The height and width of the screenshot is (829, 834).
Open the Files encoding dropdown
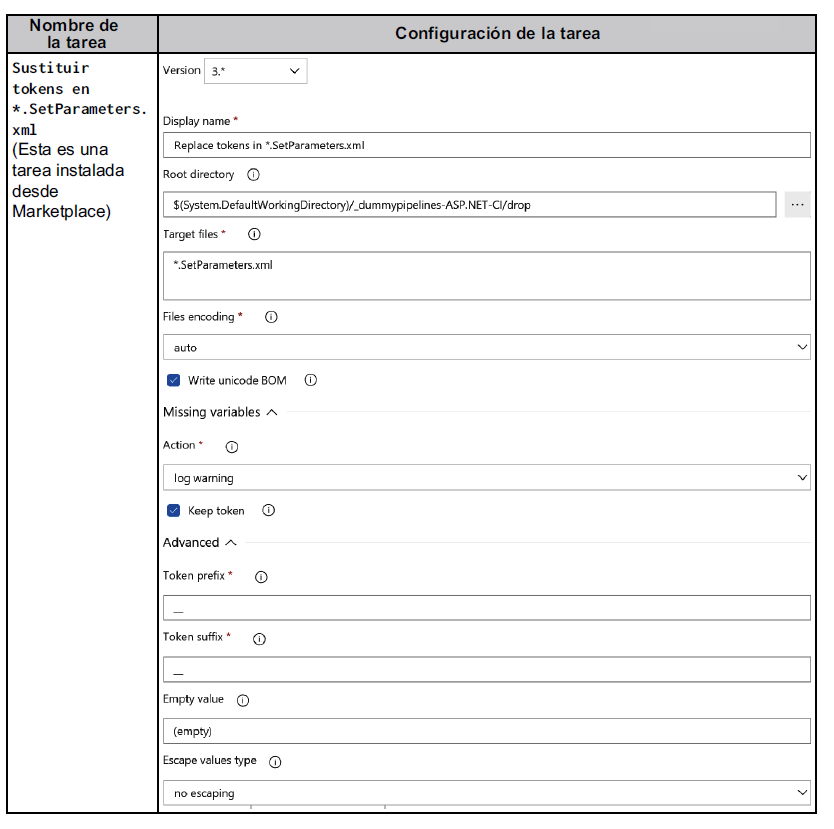(x=486, y=347)
